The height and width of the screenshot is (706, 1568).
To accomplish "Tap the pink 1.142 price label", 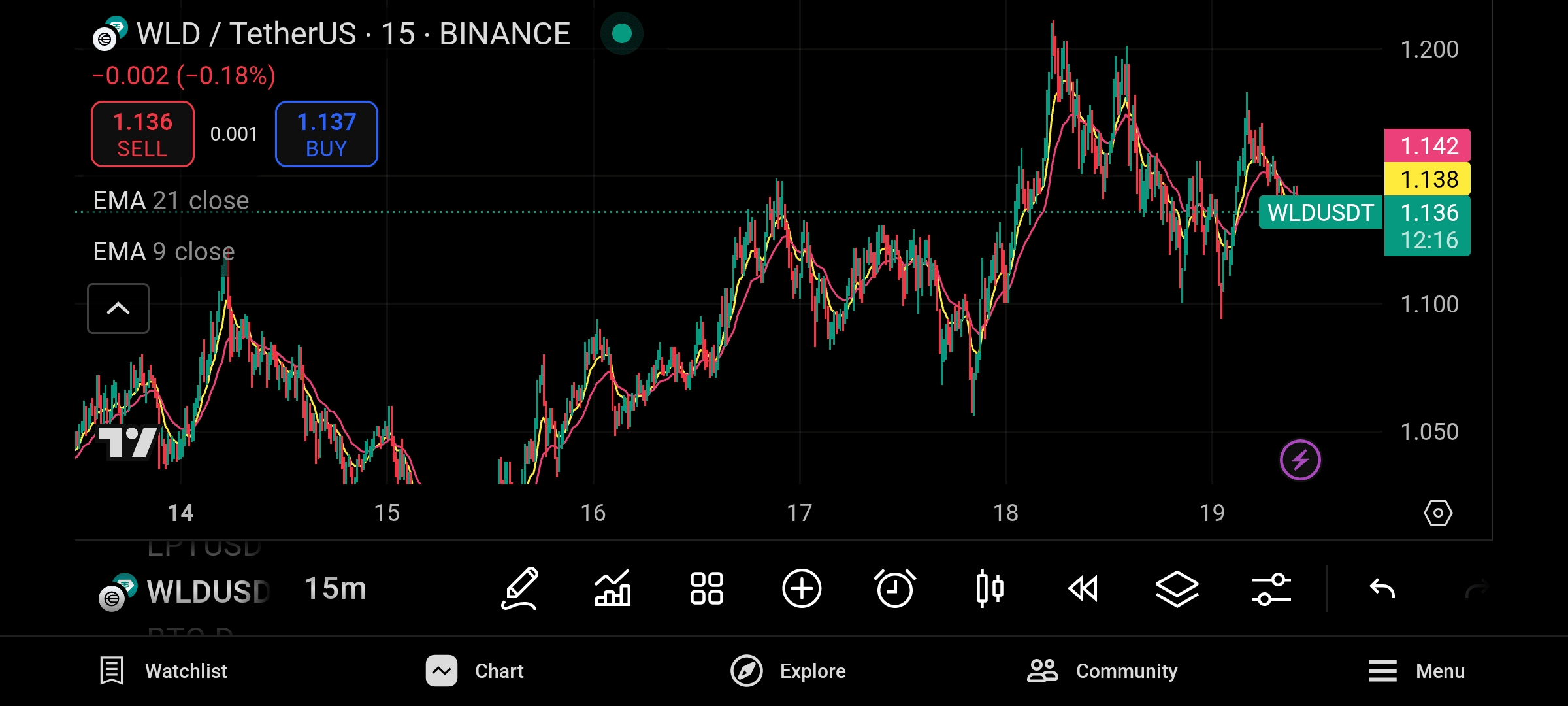I will click(x=1428, y=146).
